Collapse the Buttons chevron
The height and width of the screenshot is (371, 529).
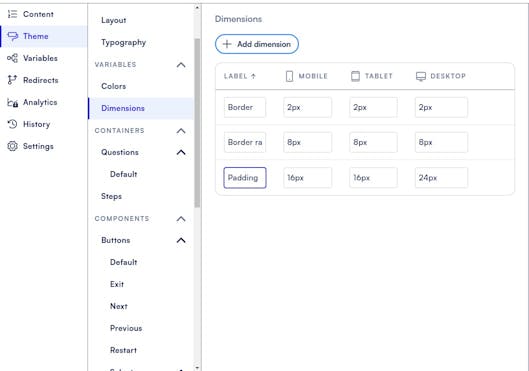181,240
